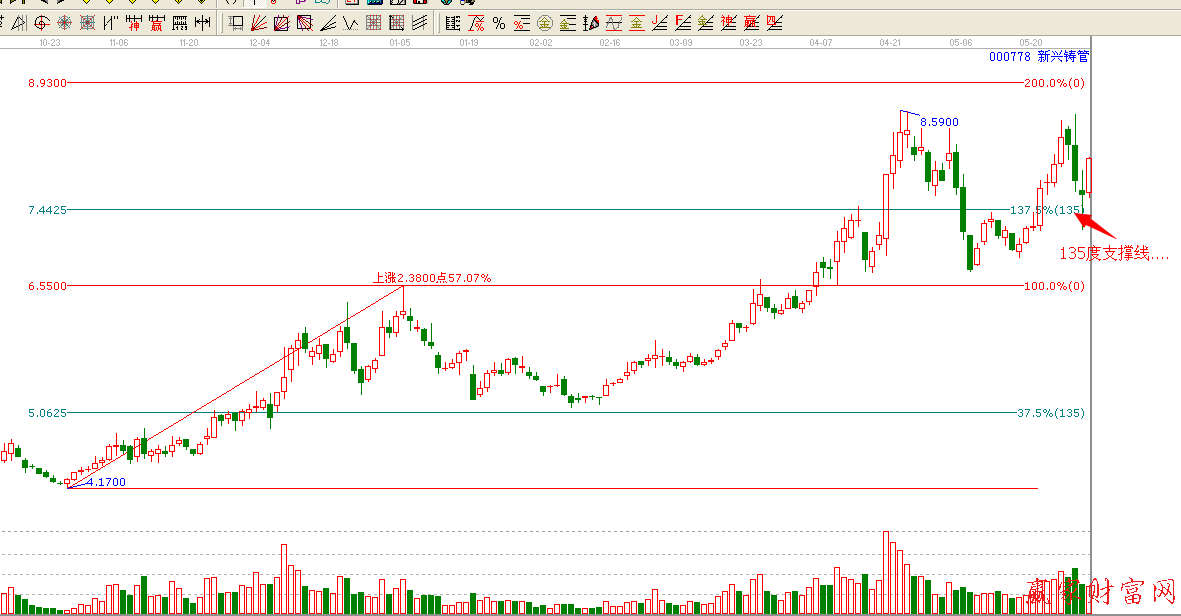Select the red J angle lines tool
This screenshot has width=1181, height=616.
pyautogui.click(x=659, y=23)
